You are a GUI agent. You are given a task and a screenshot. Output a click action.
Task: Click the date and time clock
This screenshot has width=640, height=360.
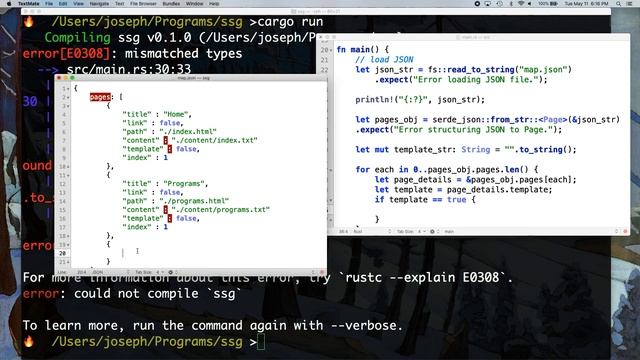click(586, 4)
